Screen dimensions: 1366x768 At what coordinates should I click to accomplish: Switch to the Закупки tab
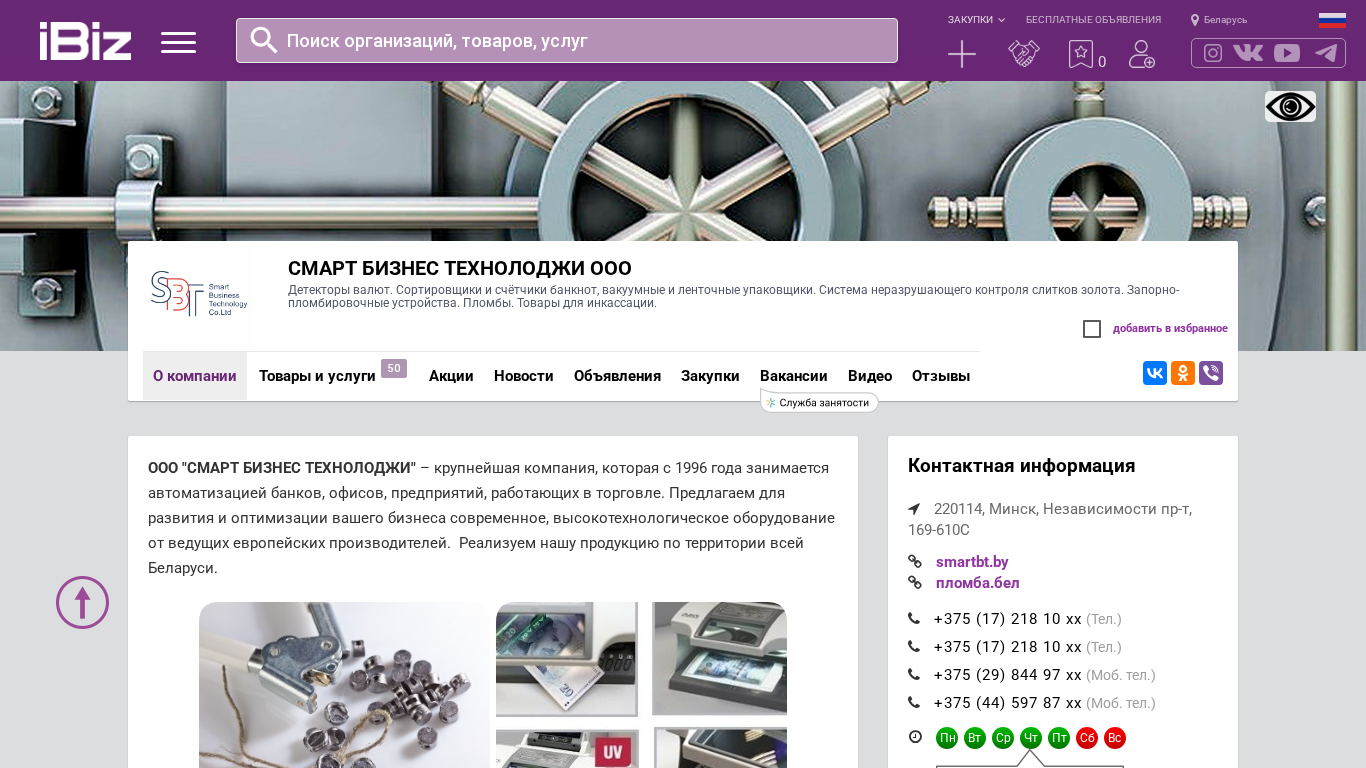[710, 376]
